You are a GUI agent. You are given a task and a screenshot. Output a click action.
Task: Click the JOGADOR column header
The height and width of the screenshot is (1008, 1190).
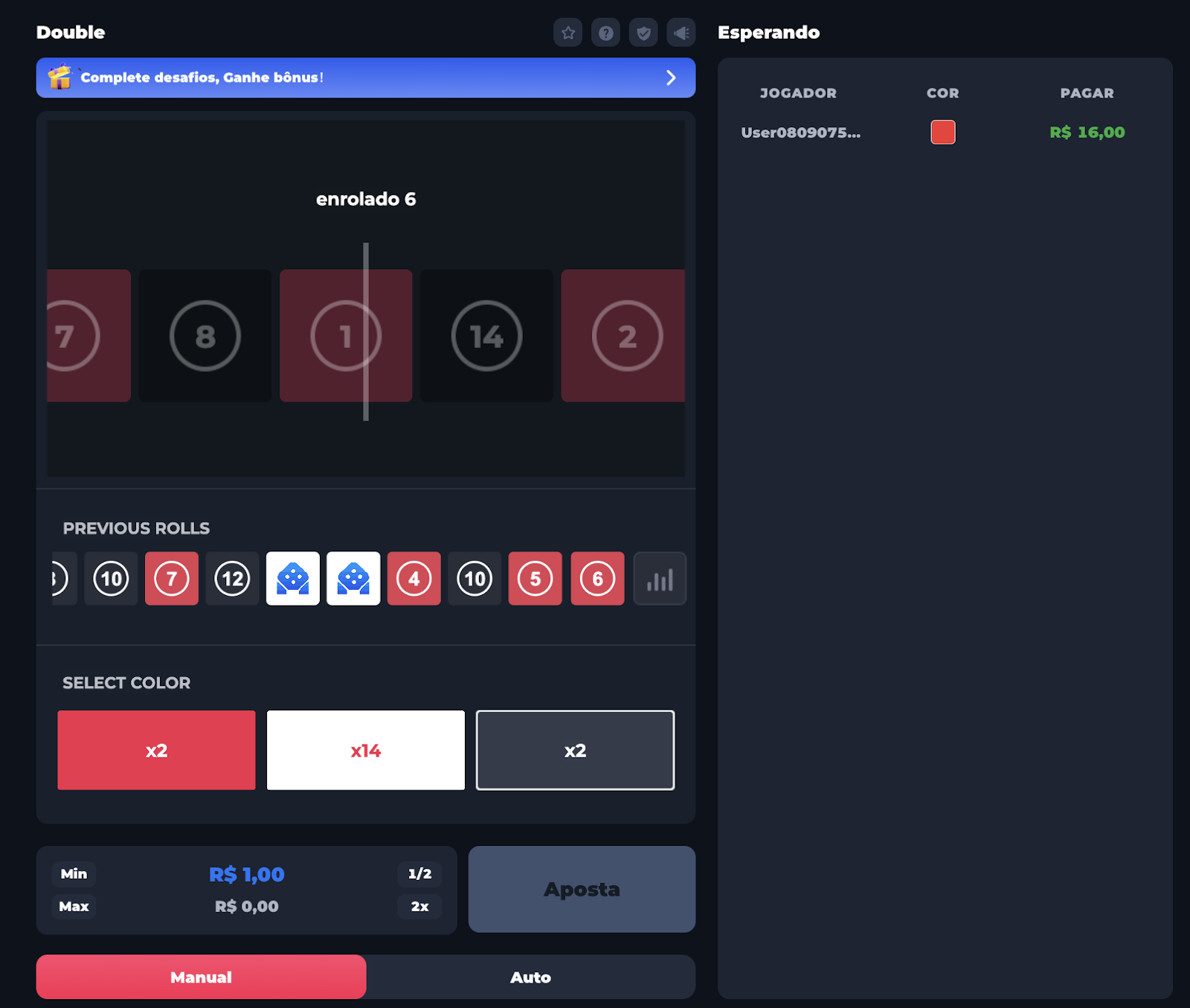pos(798,93)
